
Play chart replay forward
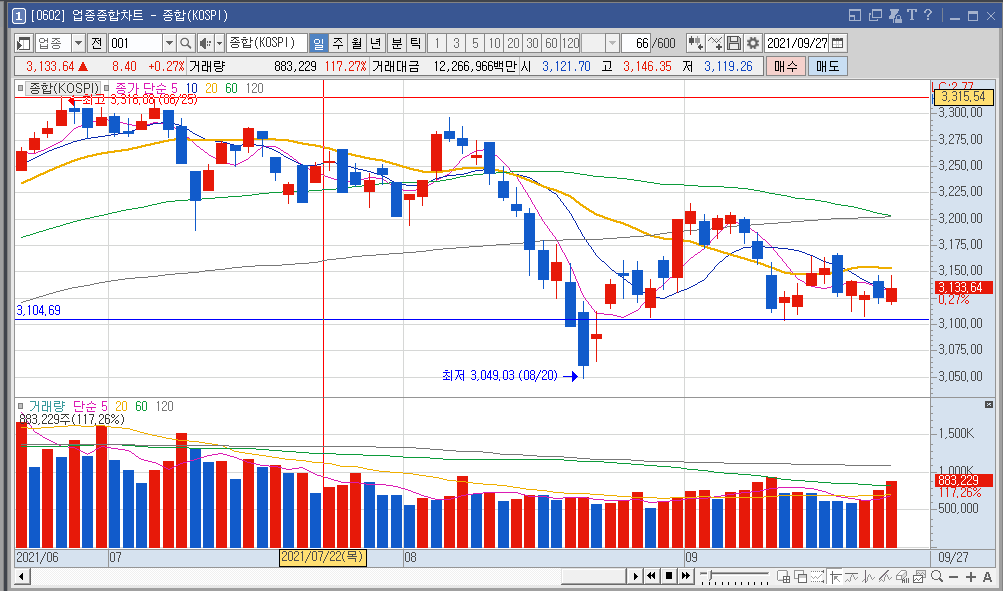(635, 576)
